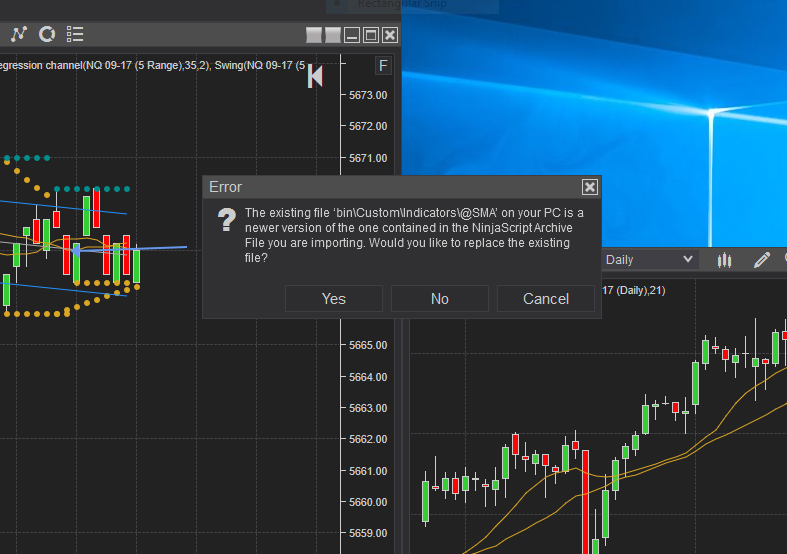Minimize the left chart window
The height and width of the screenshot is (554, 787).
tap(352, 35)
